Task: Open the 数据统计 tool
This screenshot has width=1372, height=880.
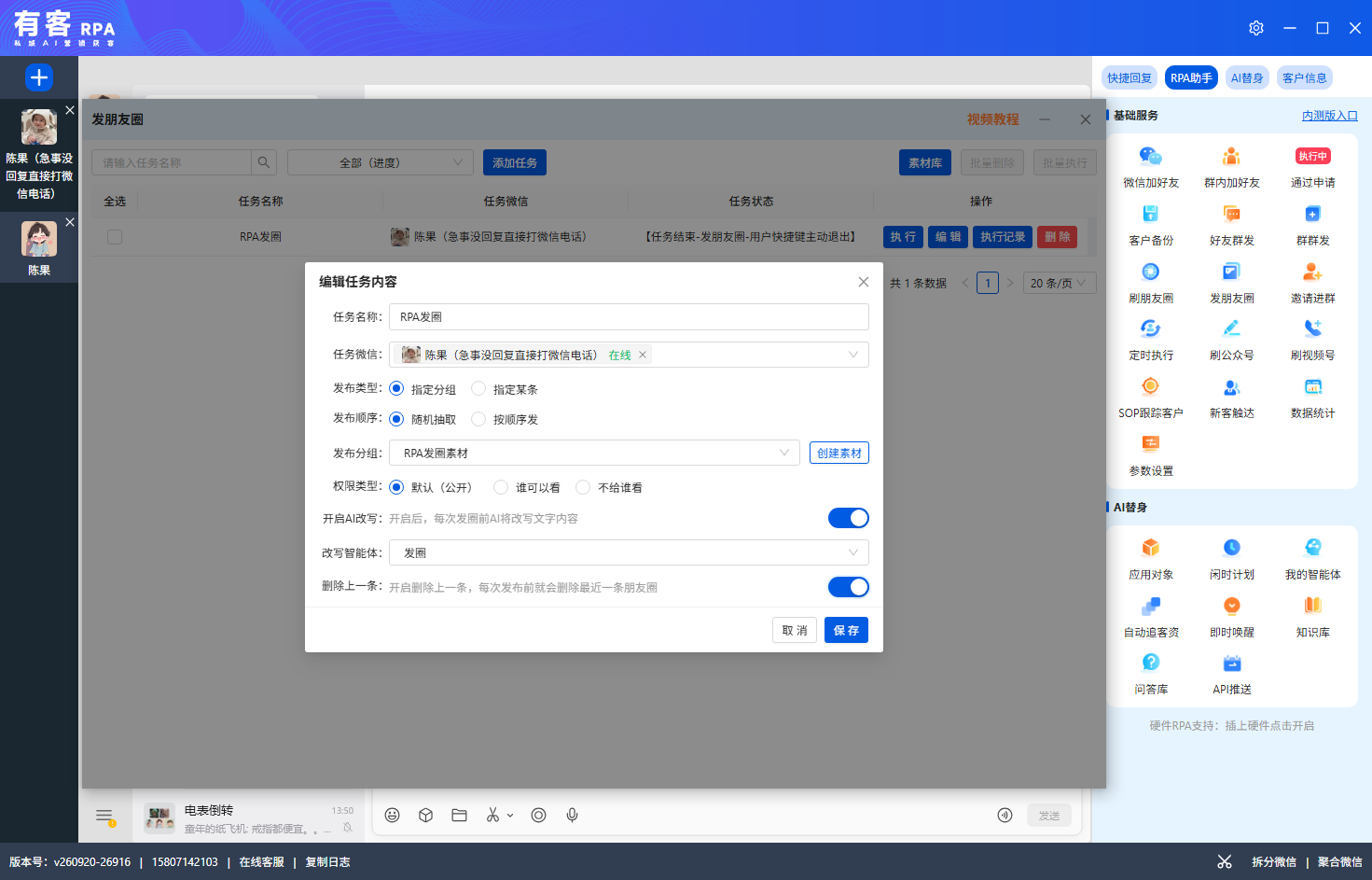Action: coord(1313,398)
